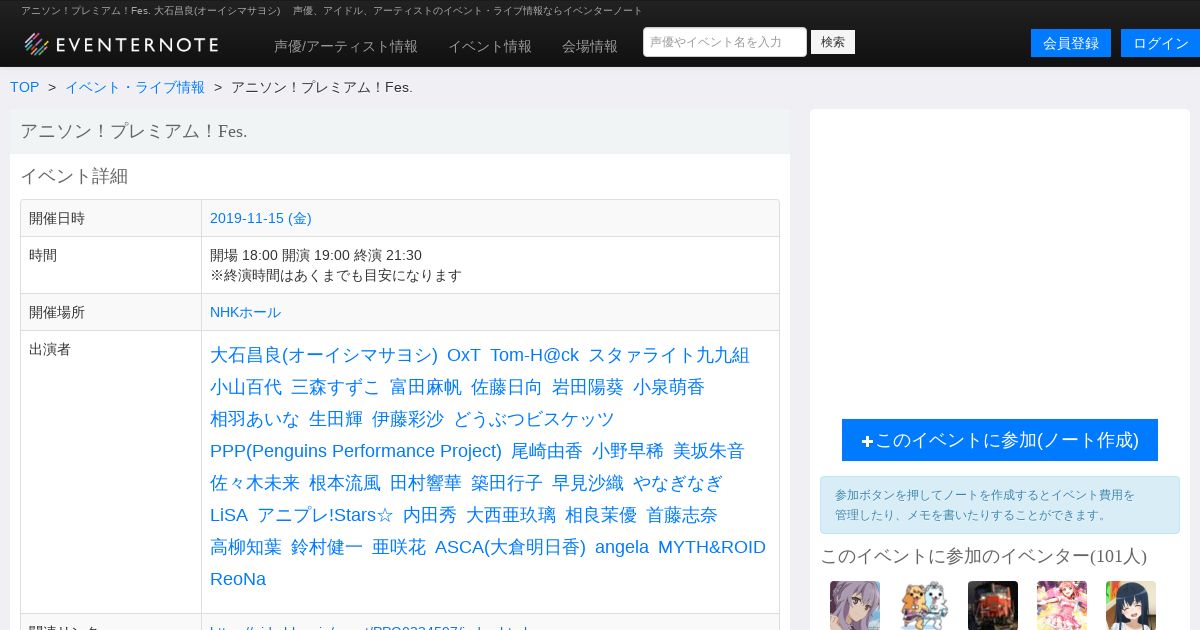The image size is (1200, 630).
Task: Open performer 佐々木未来
Action: pyautogui.click(x=255, y=483)
